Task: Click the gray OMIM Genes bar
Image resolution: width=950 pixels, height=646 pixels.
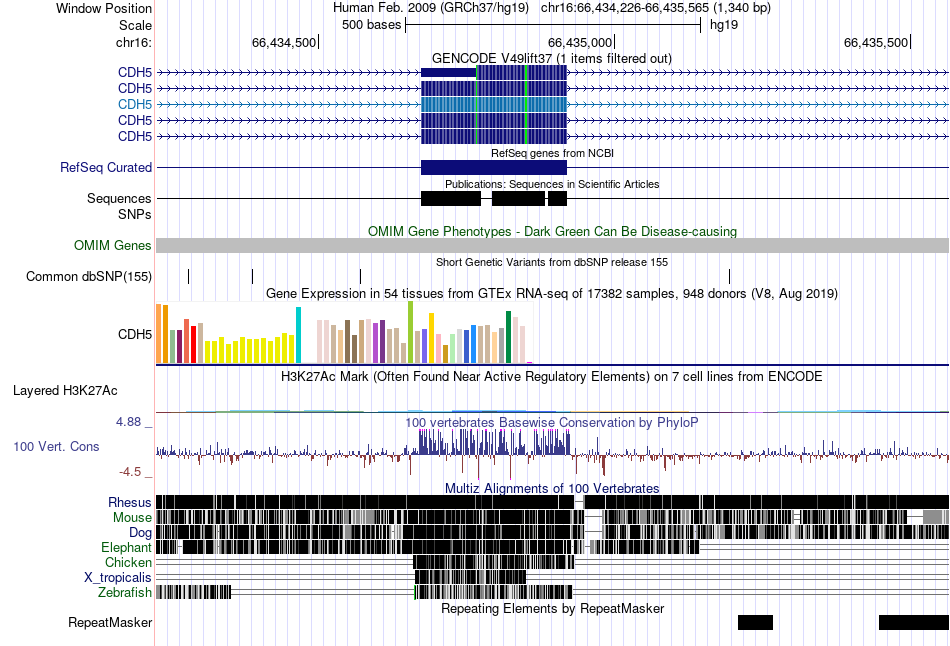Action: (552, 245)
